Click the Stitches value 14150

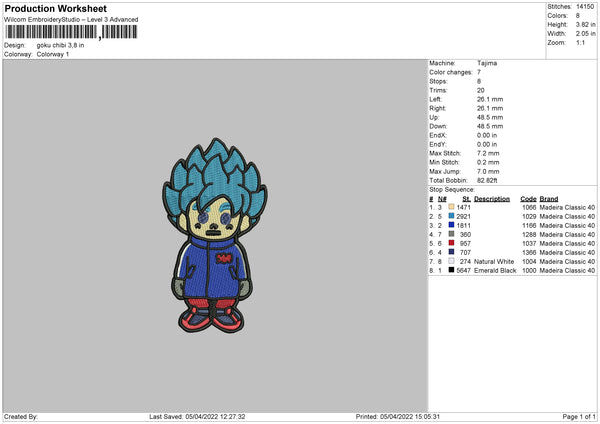pos(585,7)
